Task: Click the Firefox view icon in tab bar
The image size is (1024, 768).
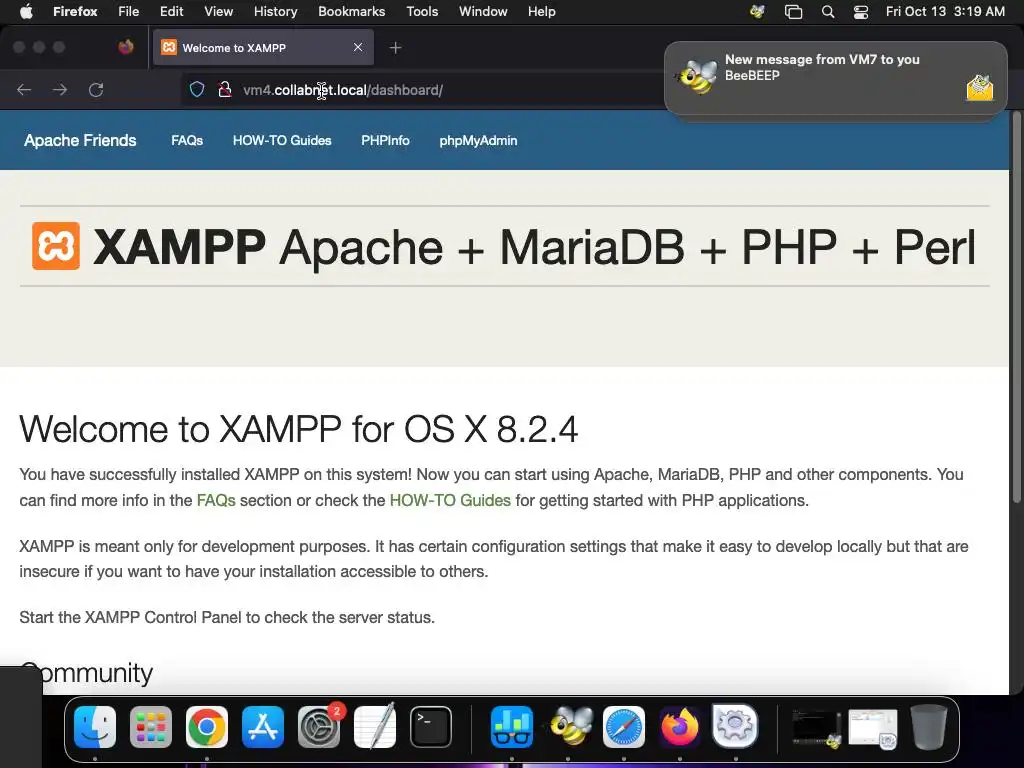Action: (126, 47)
